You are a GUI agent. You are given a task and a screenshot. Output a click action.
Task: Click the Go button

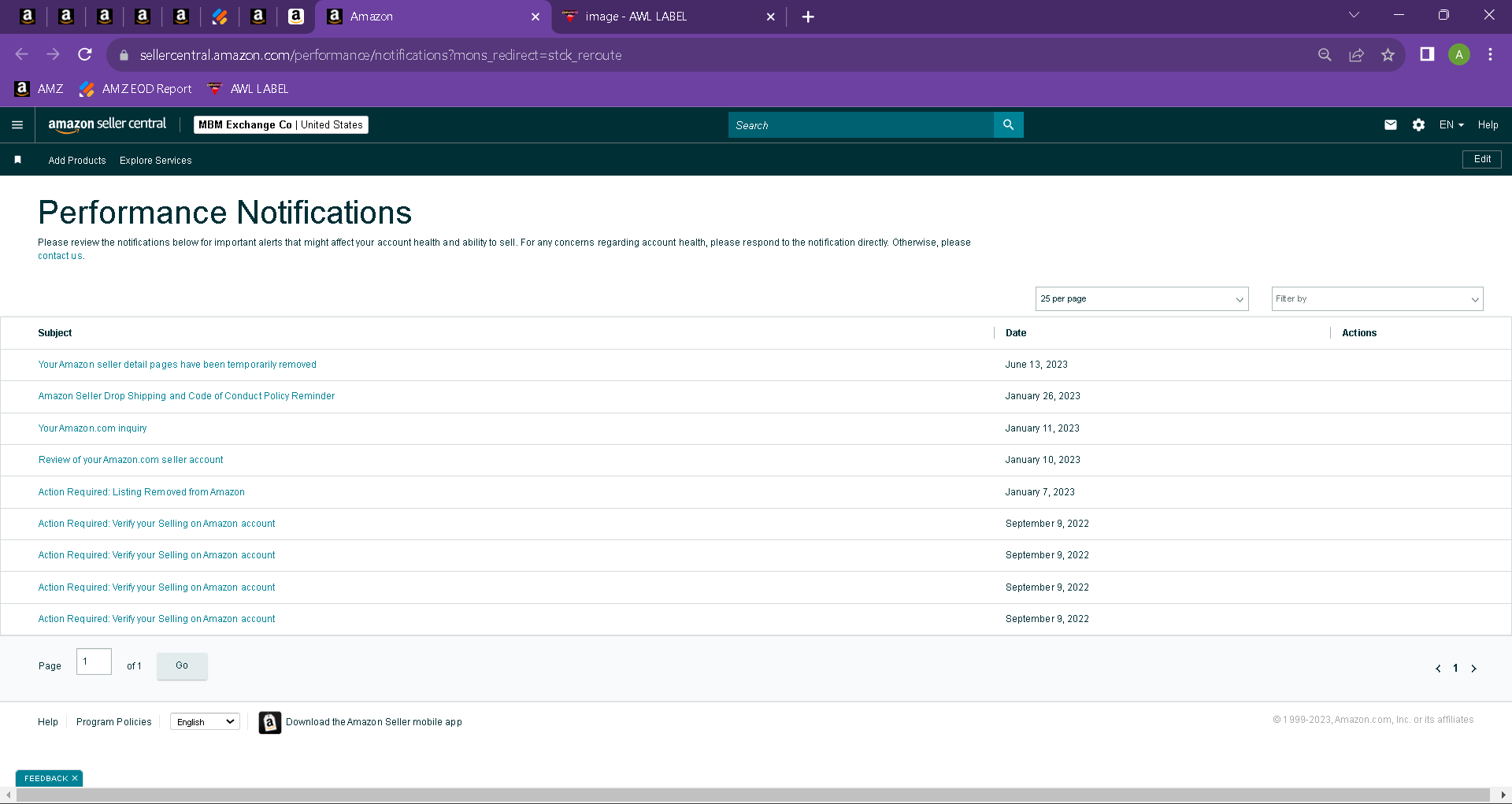(x=182, y=666)
